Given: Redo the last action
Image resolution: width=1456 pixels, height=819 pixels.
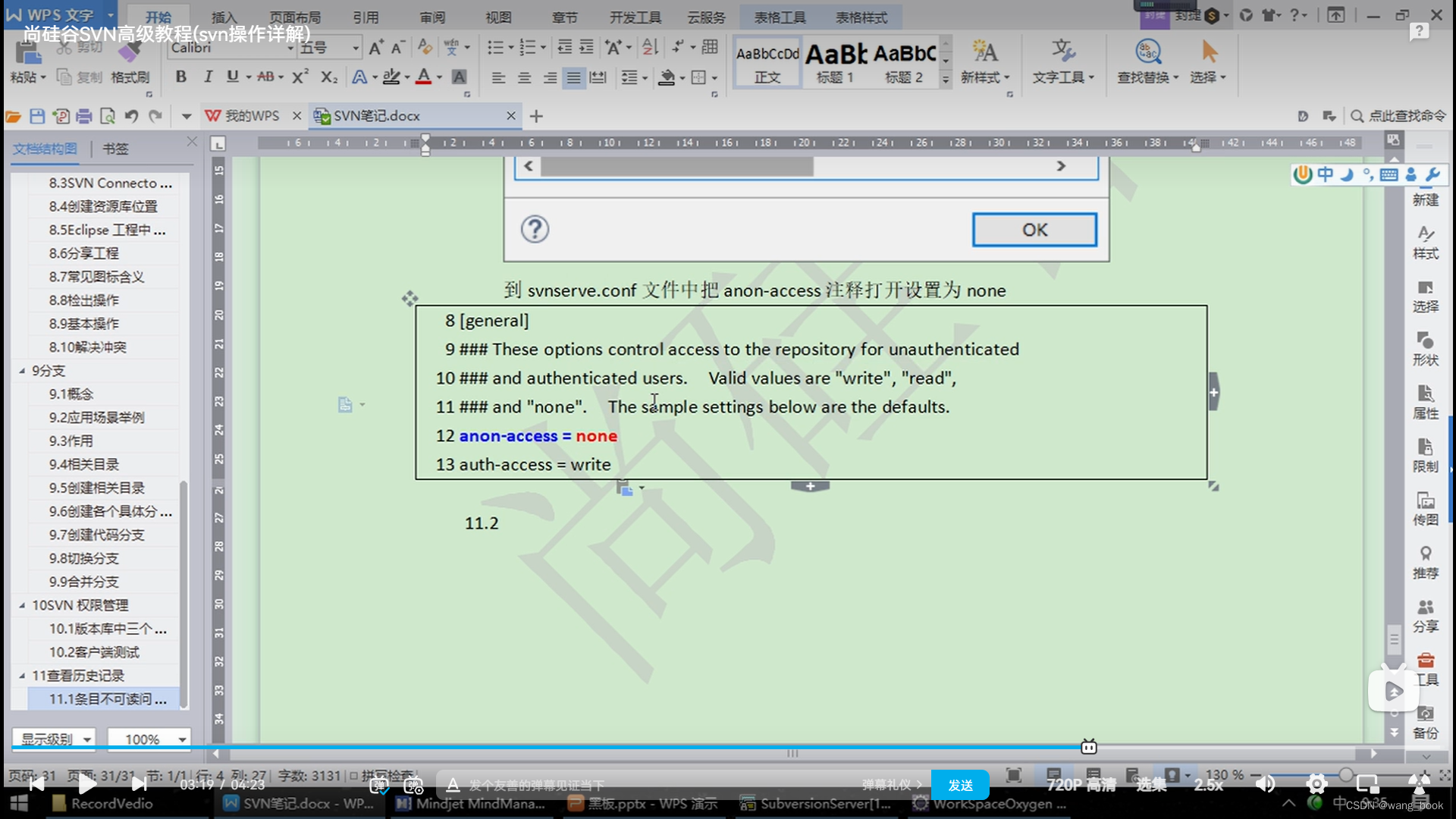Looking at the screenshot, I should [155, 116].
